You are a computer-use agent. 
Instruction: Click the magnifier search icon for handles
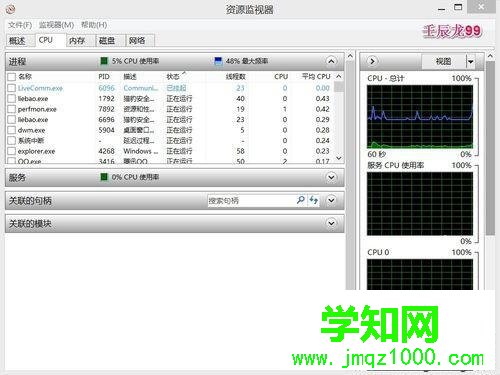pos(301,200)
